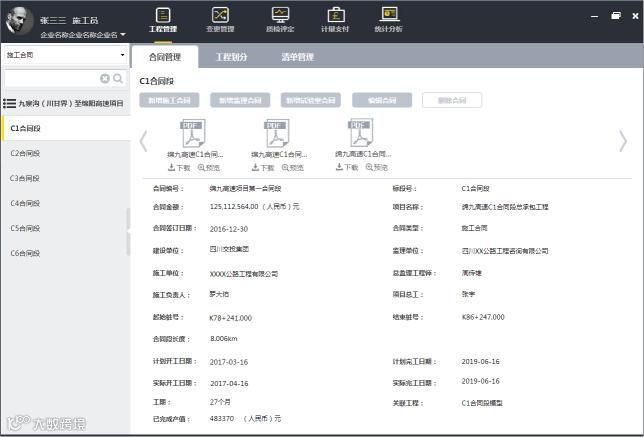Open the first PDF file icon

click(x=193, y=133)
